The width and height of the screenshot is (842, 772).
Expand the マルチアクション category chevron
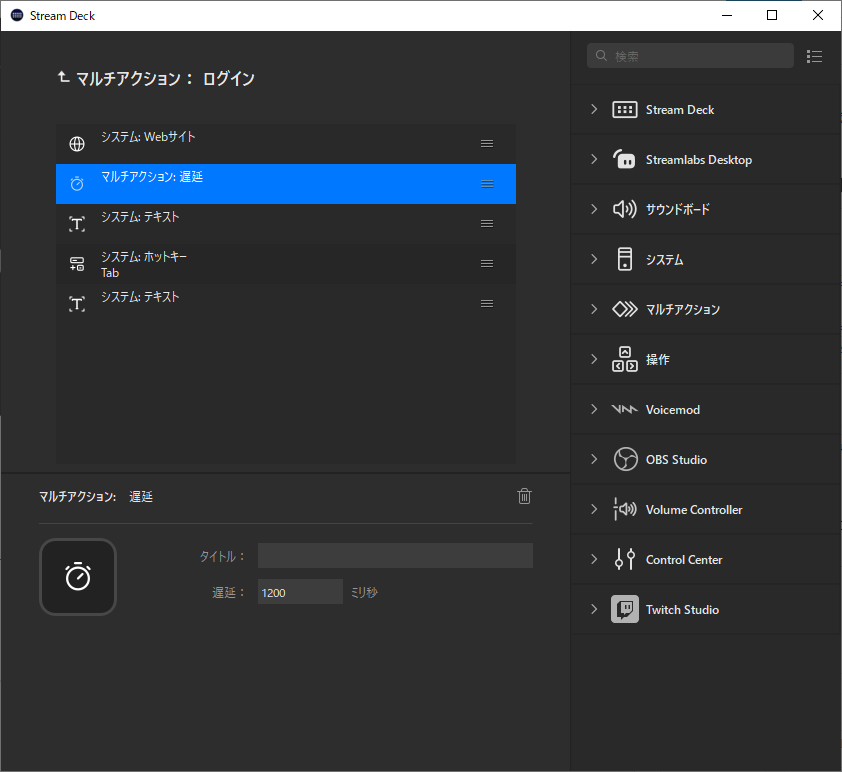click(594, 309)
